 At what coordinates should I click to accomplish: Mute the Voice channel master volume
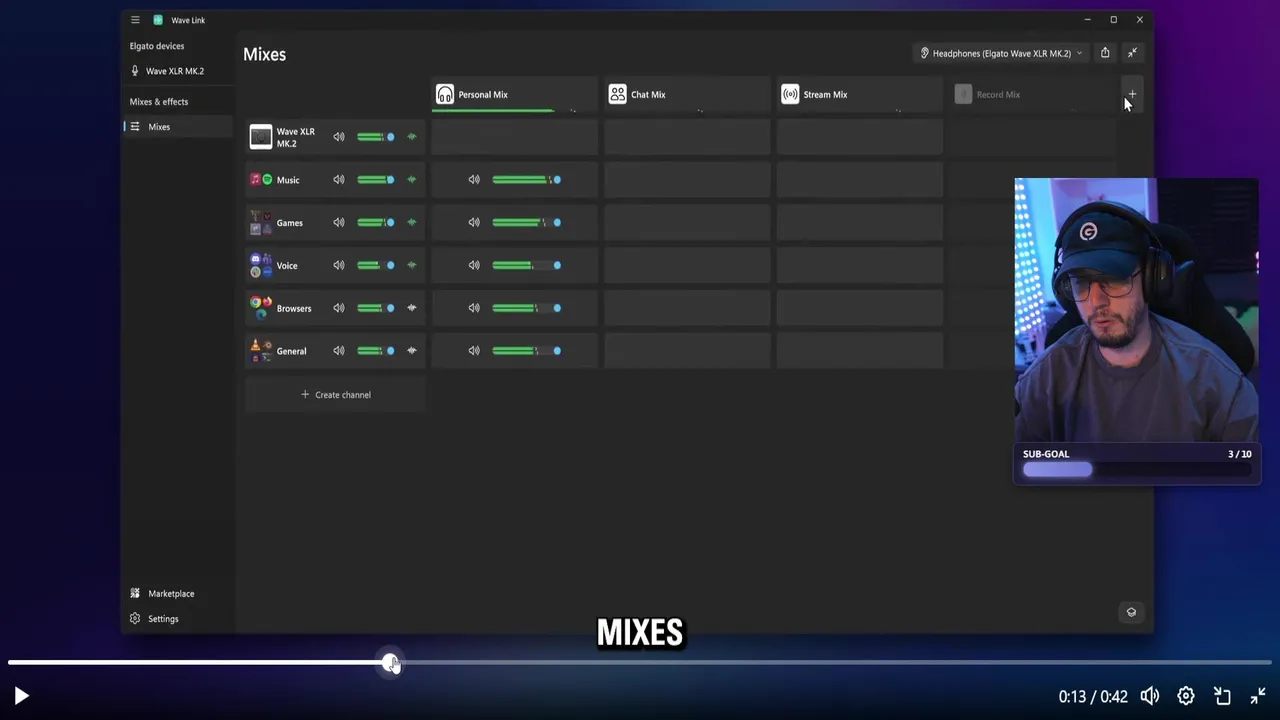tap(339, 265)
